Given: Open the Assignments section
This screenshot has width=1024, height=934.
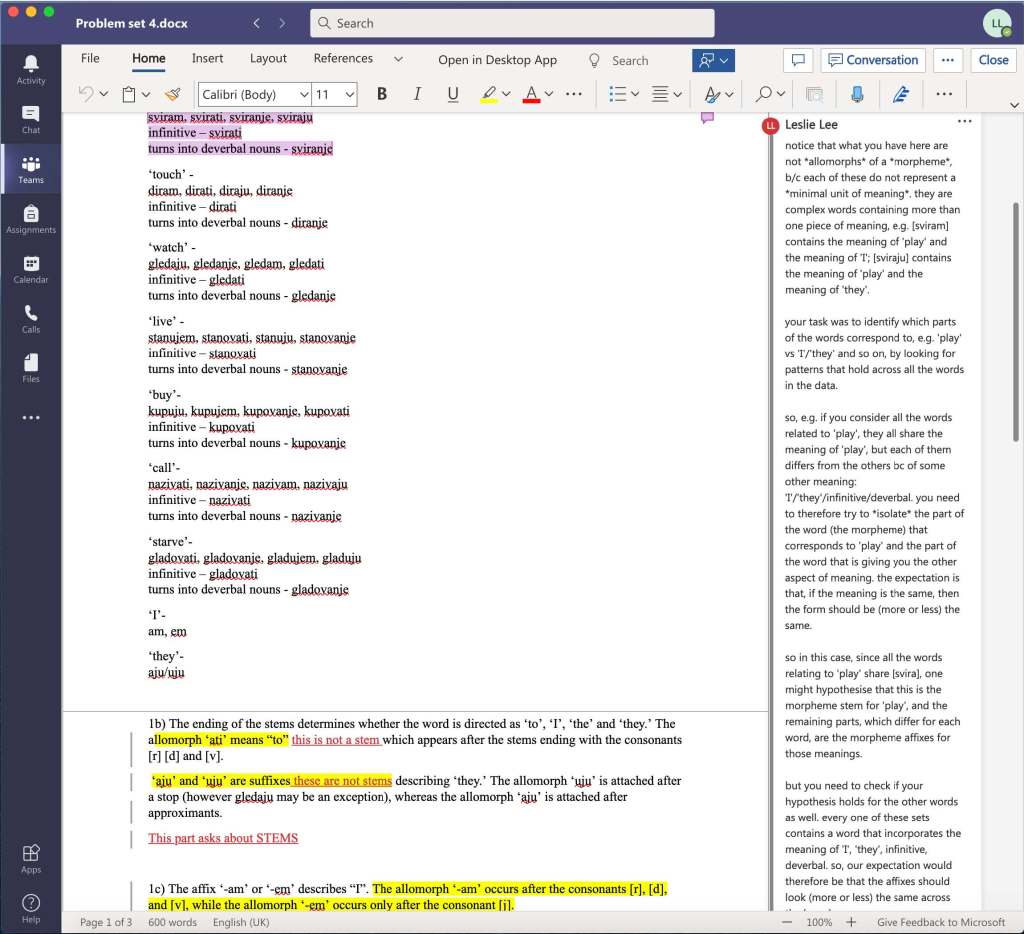Looking at the screenshot, I should [x=30, y=221].
